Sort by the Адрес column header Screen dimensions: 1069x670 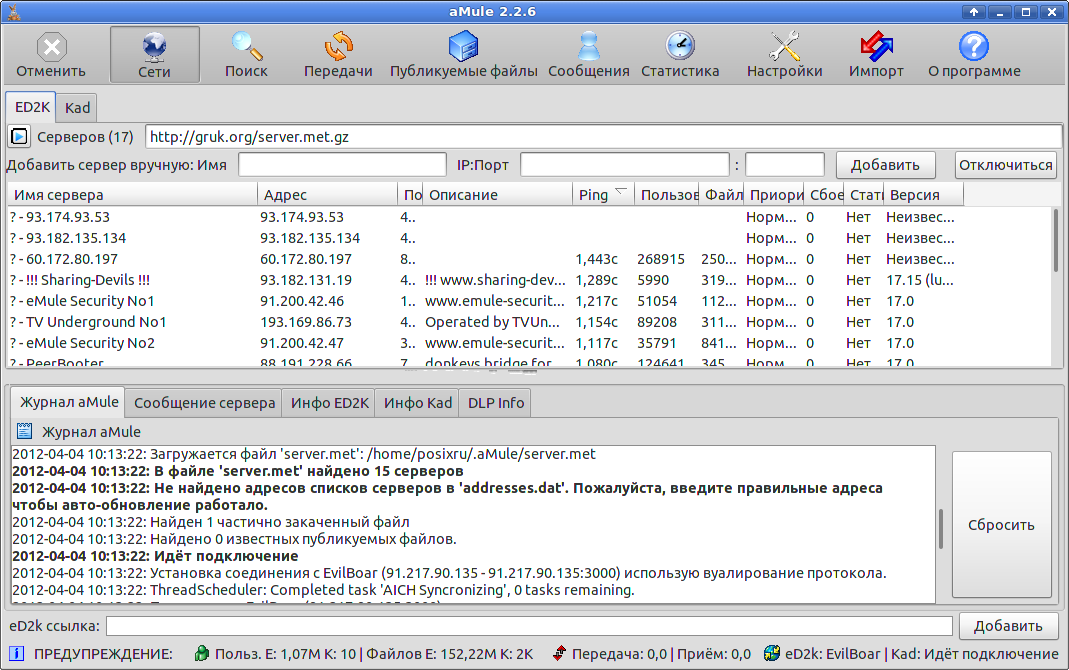(327, 195)
